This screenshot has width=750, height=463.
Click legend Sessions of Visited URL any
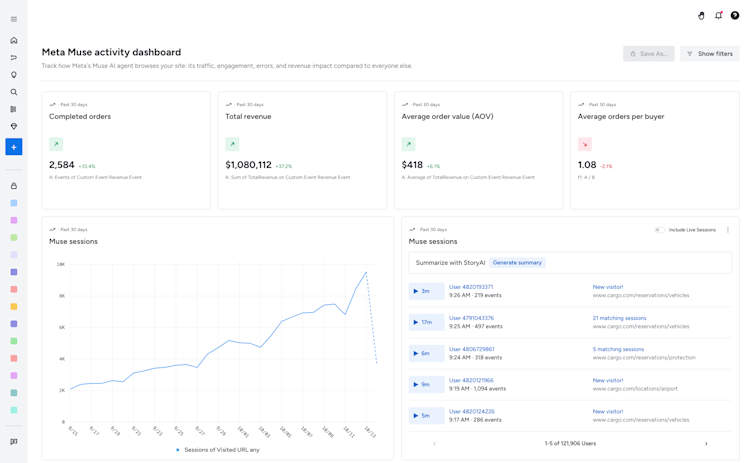coord(218,450)
